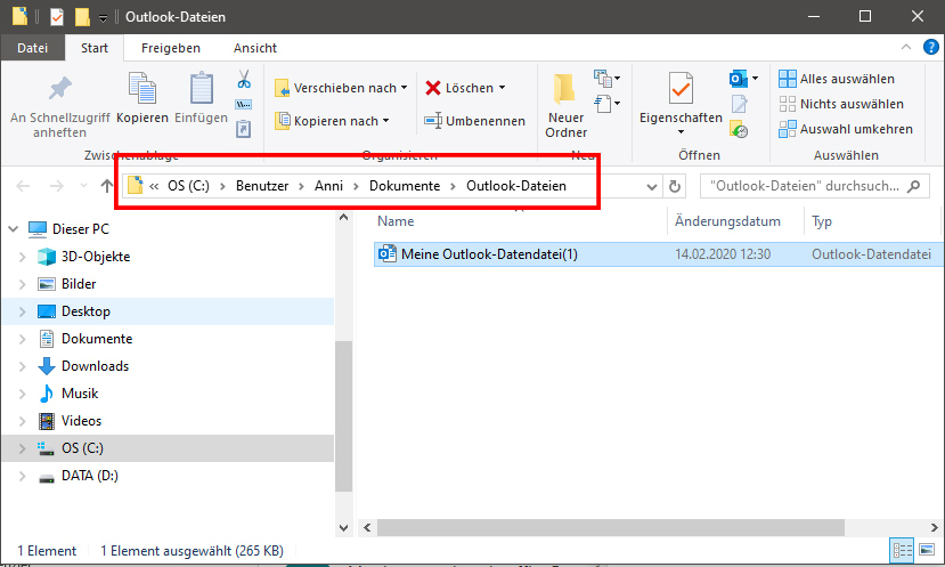The height and width of the screenshot is (567, 945).
Task: Click the Outlook-Dateien search field
Action: pyautogui.click(x=814, y=186)
